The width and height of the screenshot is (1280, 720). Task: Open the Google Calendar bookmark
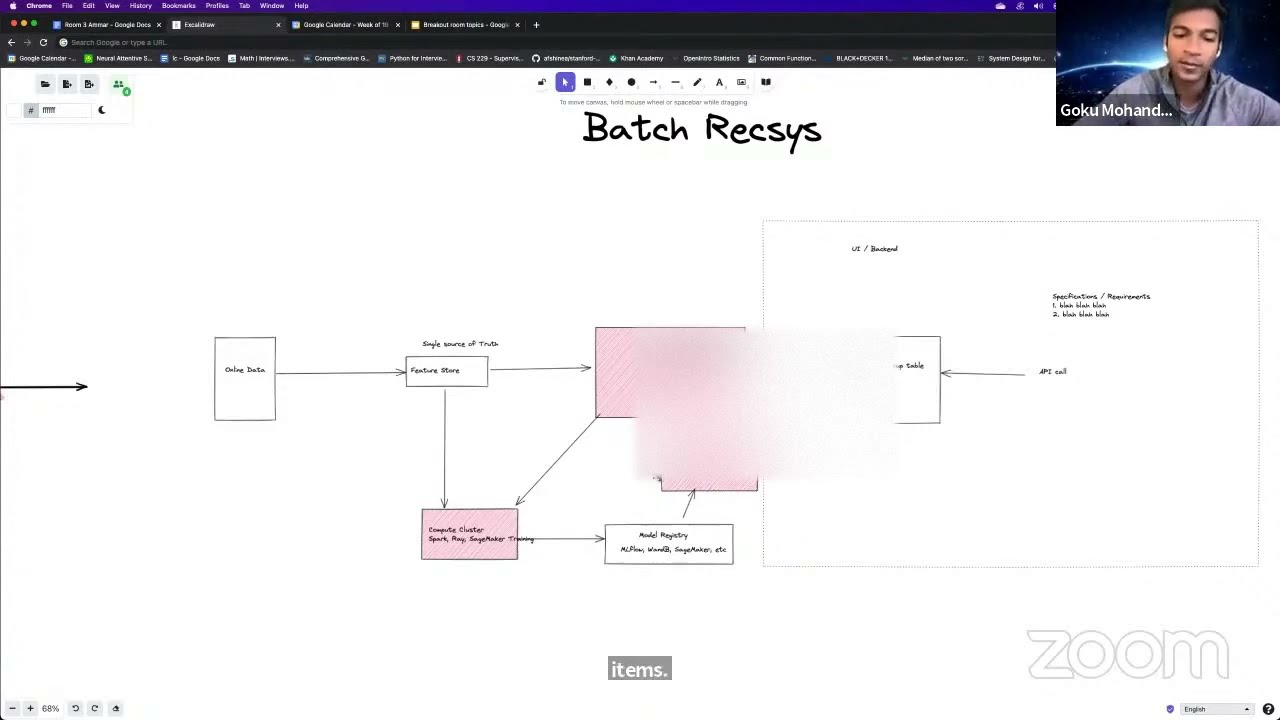tap(40, 58)
